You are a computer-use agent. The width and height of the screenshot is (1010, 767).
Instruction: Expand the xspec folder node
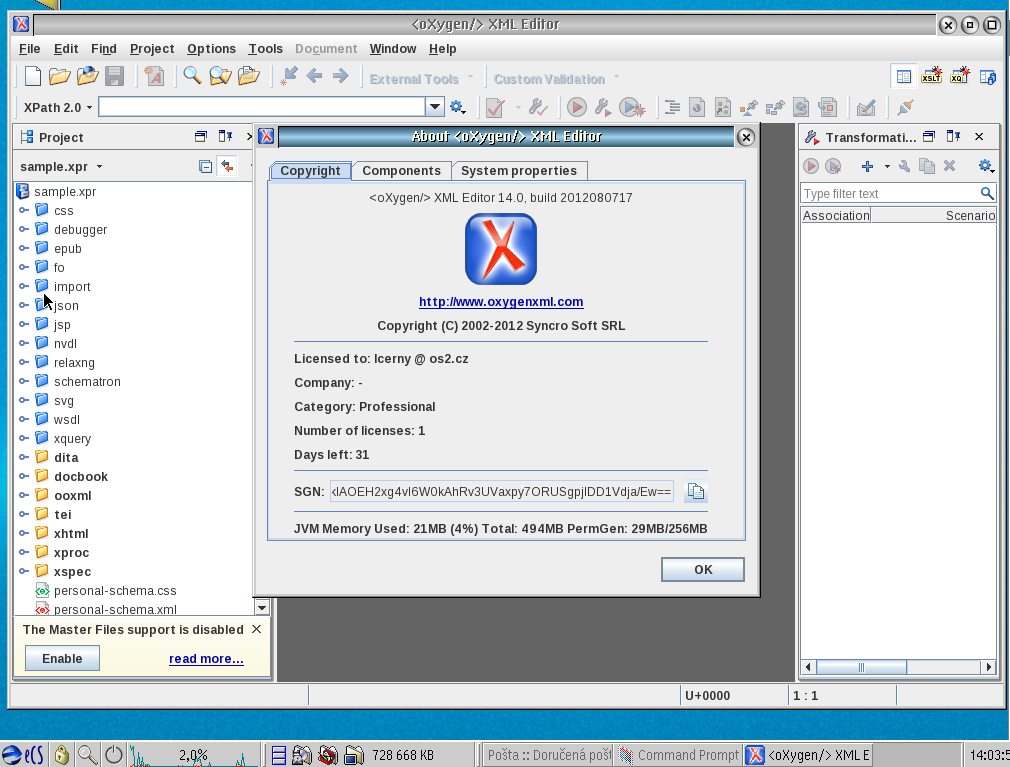(23, 571)
